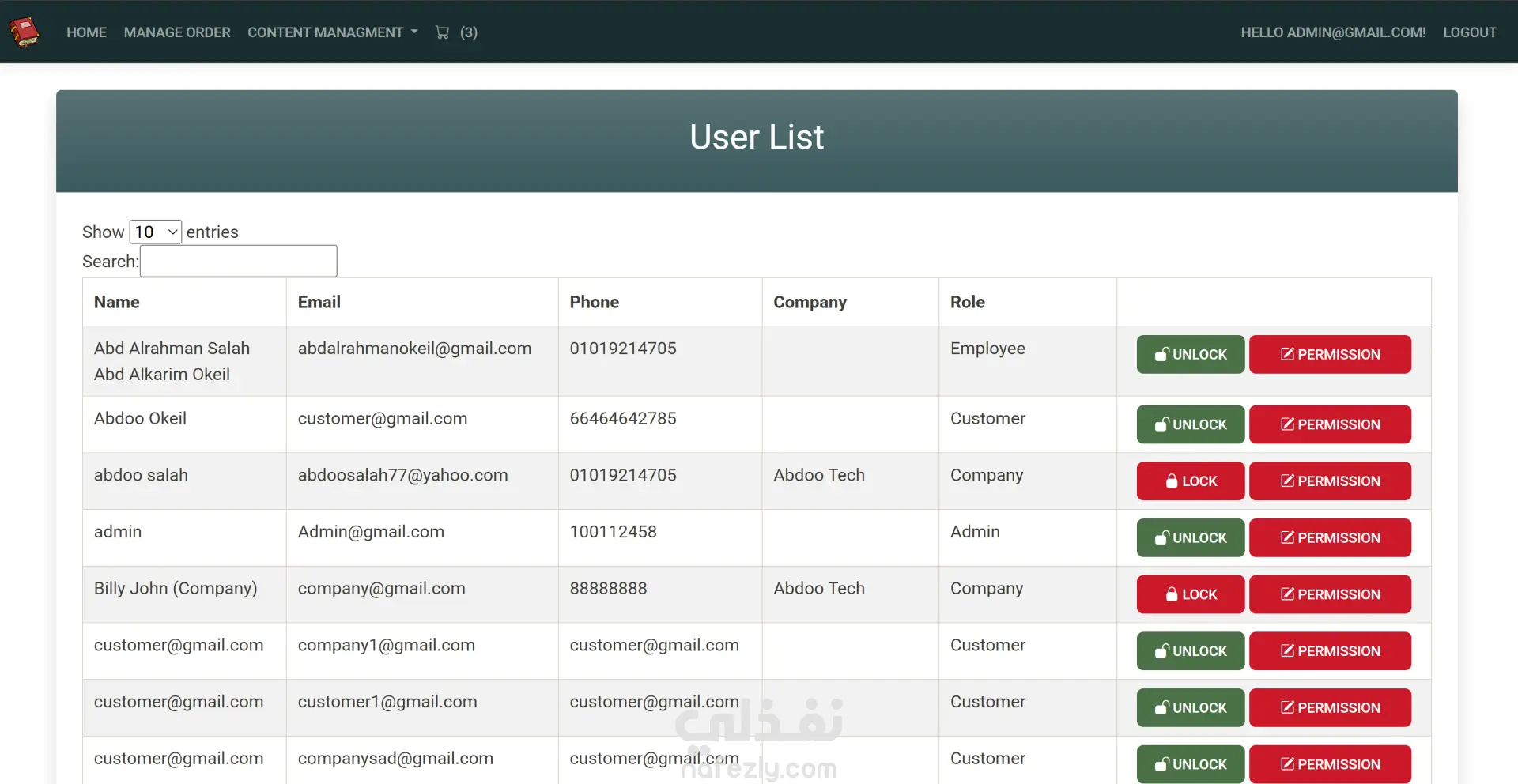The width and height of the screenshot is (1518, 784).
Task: Edit permission for Abdoo Okeil
Action: click(x=1330, y=424)
